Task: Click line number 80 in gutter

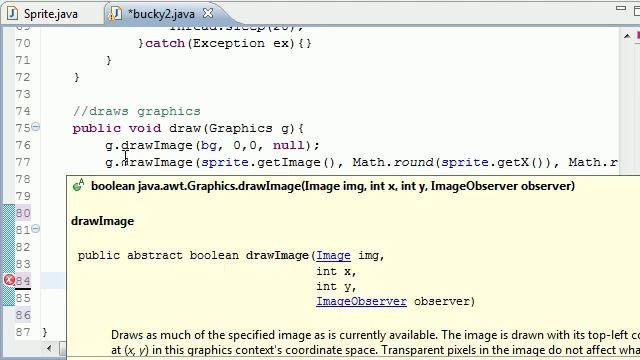Action: pos(23,213)
